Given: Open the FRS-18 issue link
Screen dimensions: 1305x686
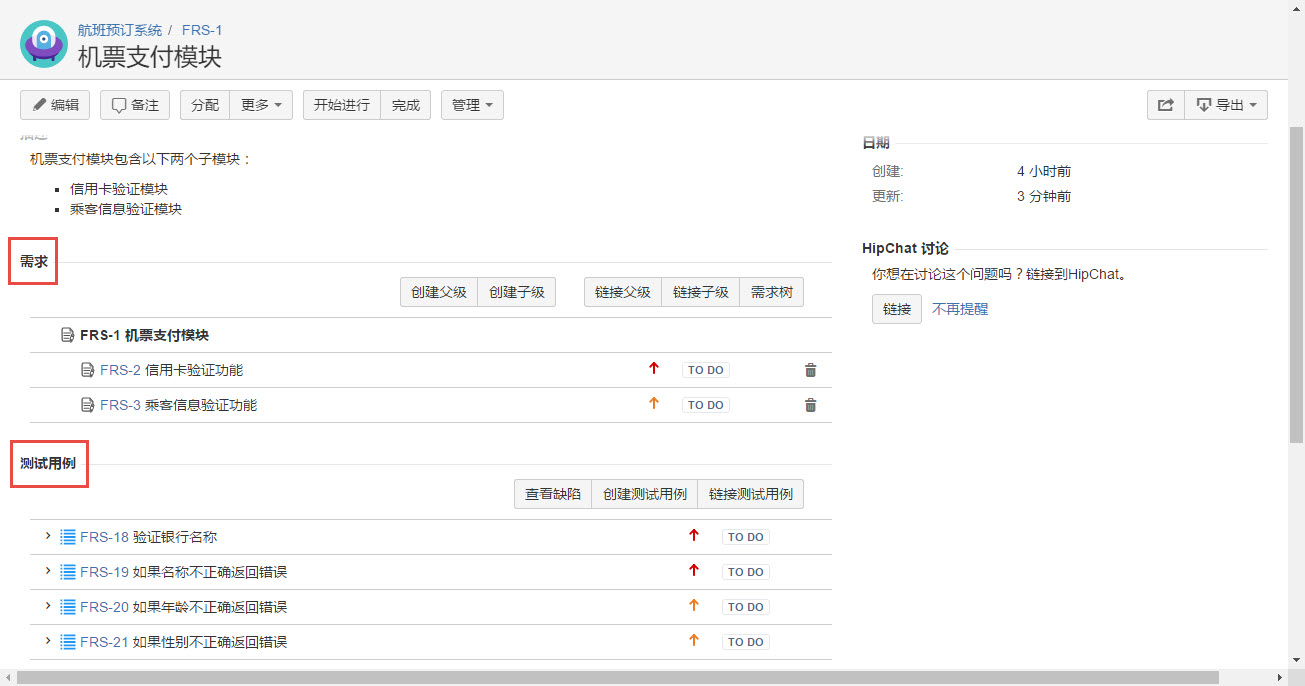Looking at the screenshot, I should pos(104,537).
